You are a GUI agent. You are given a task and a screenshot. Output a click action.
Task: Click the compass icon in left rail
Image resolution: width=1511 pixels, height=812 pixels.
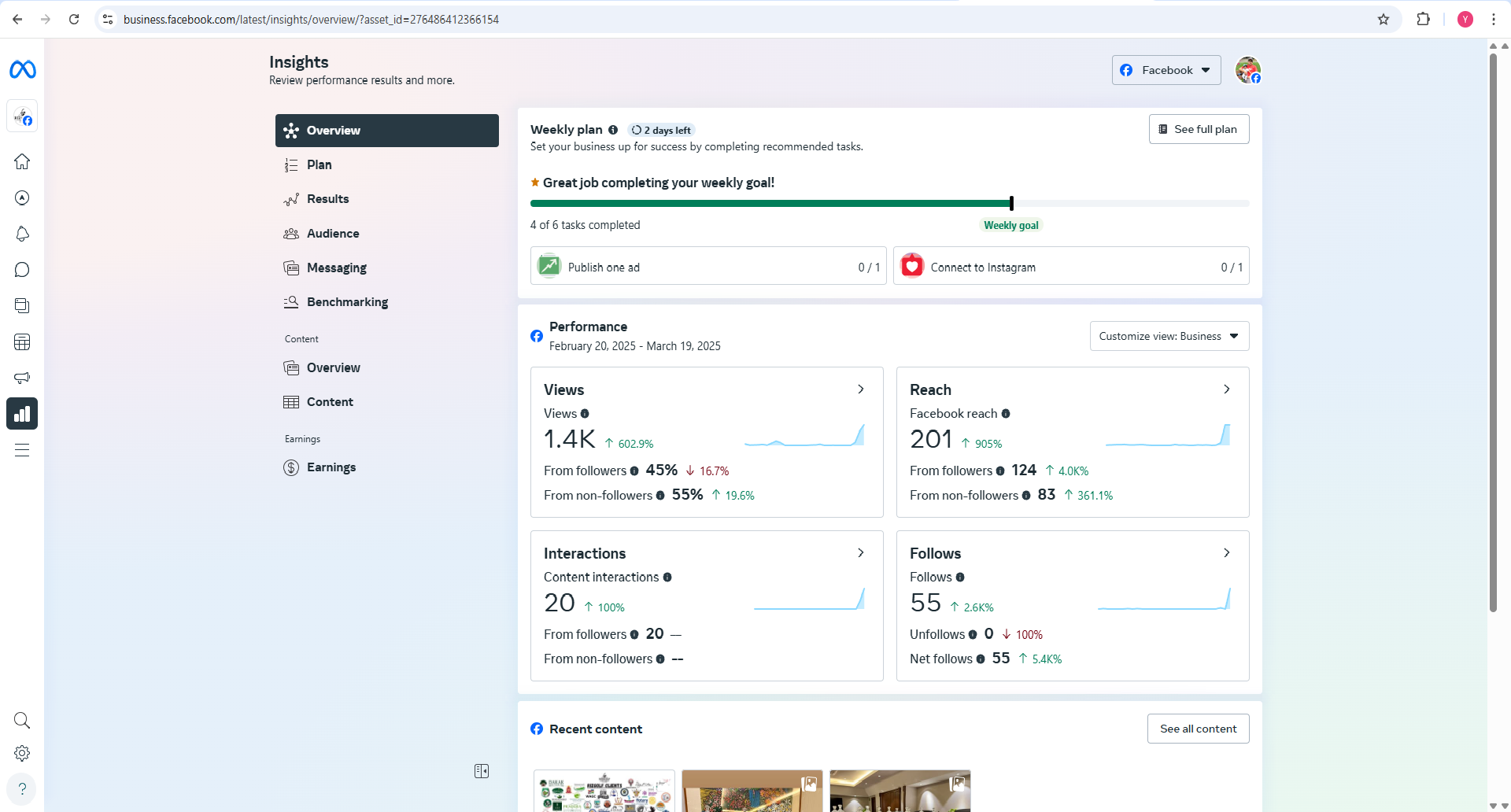pos(22,197)
